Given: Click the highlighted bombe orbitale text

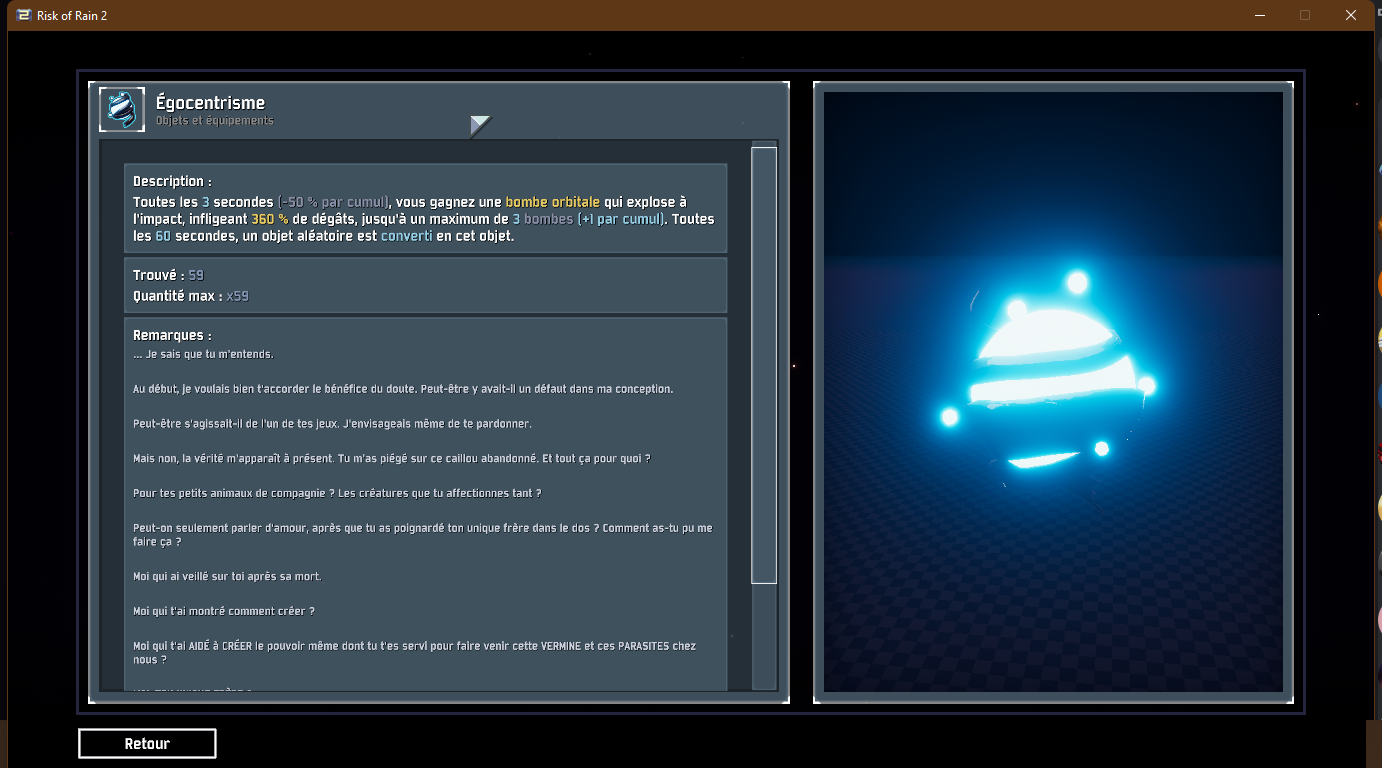Looking at the screenshot, I should tap(552, 202).
